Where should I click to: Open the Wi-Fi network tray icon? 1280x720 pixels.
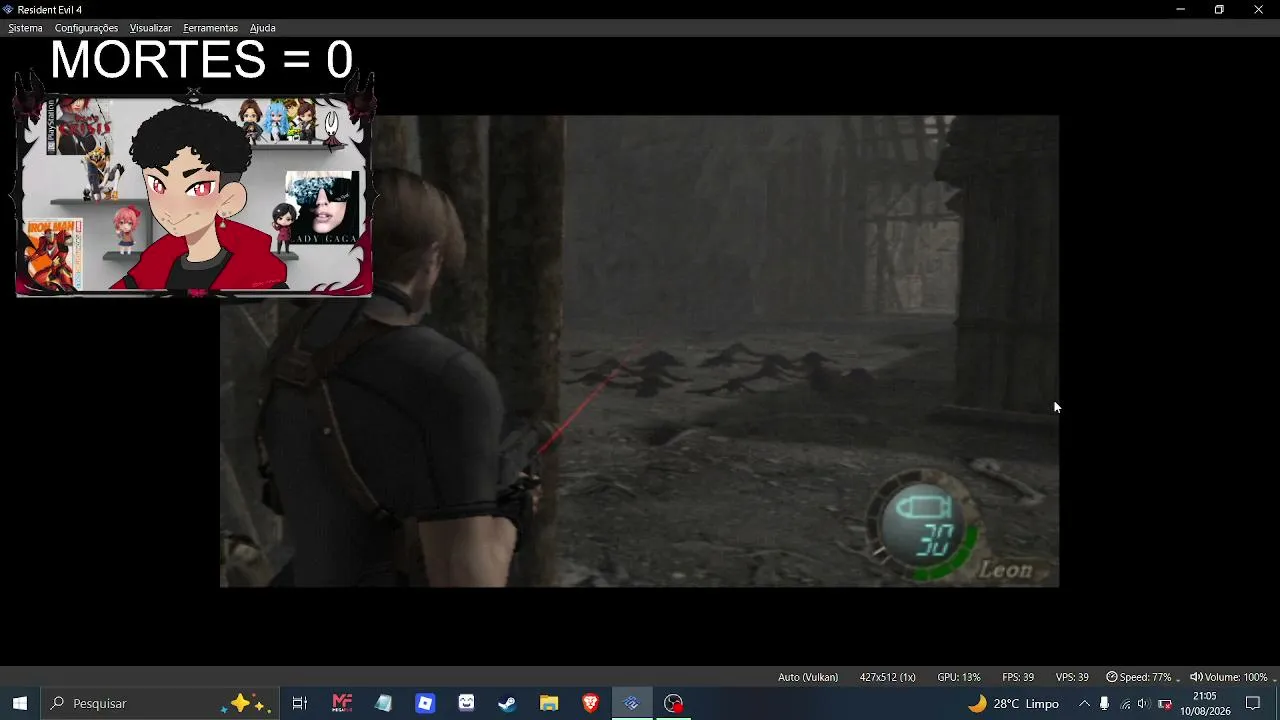point(1125,703)
